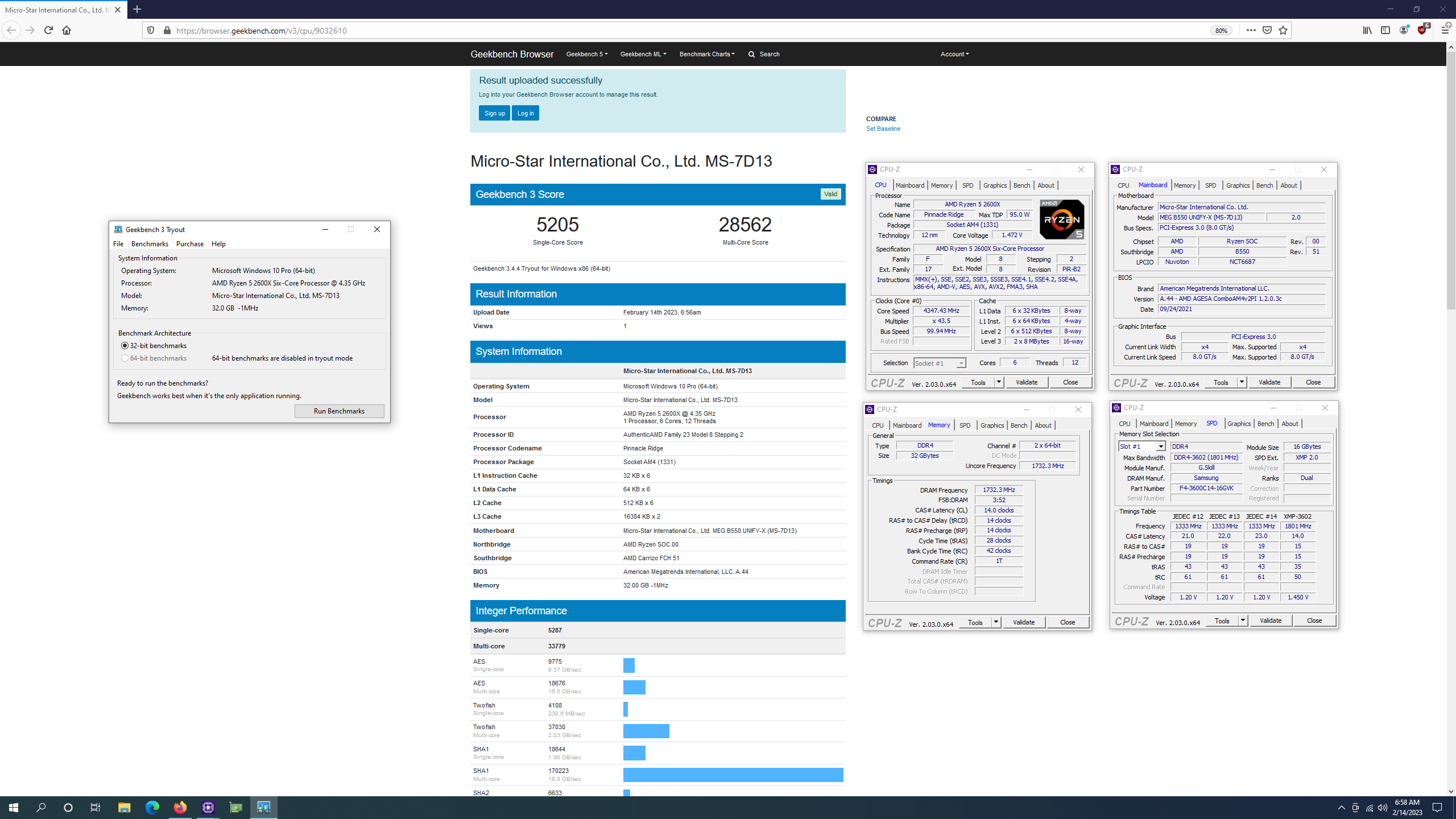Click the Geekbench Browser logo link
This screenshot has height=819, width=1456.
point(512,54)
